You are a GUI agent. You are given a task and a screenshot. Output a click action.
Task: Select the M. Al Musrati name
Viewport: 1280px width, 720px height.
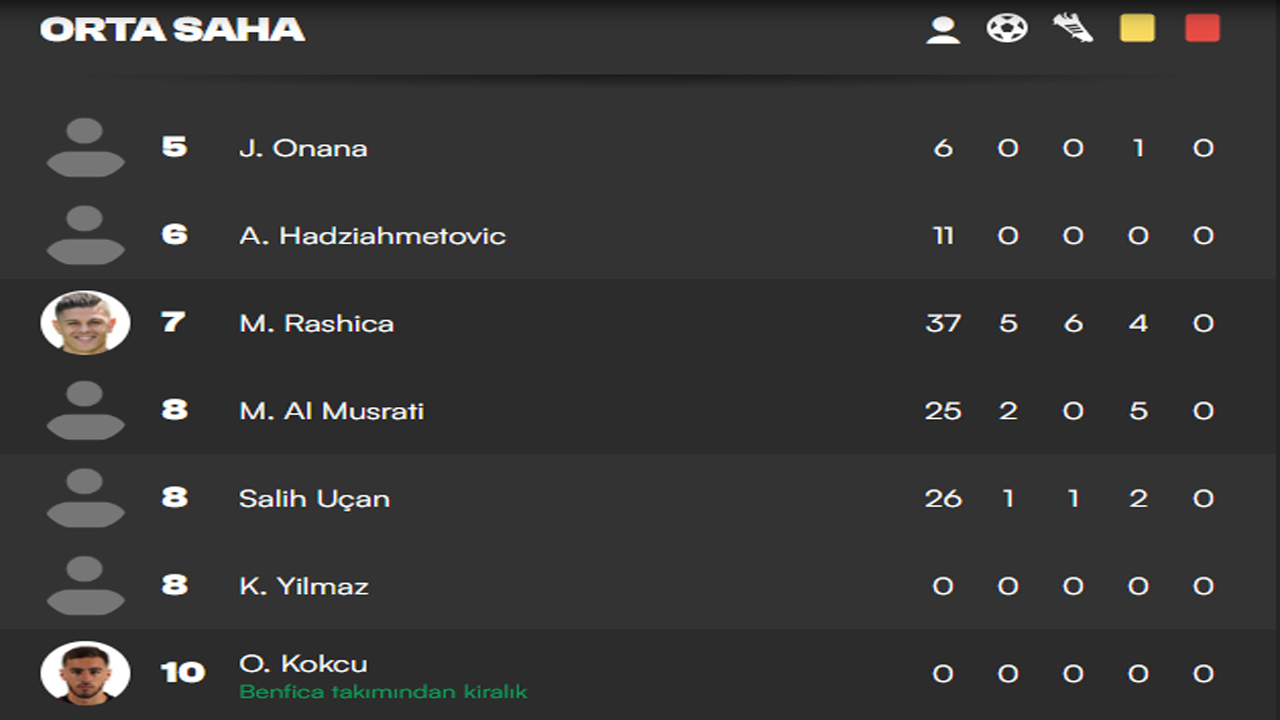pos(331,411)
